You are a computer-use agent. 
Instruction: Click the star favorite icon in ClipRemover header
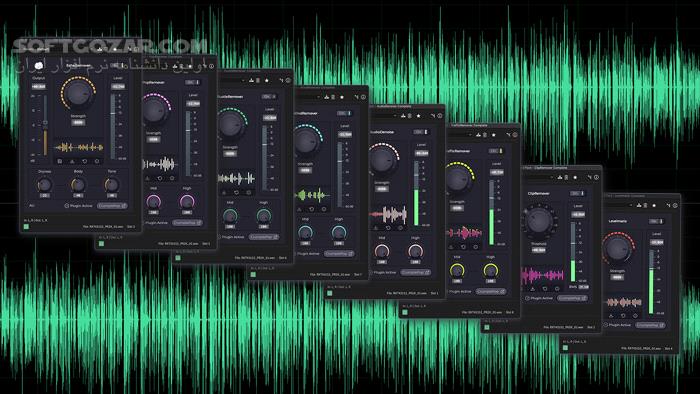[x=575, y=177]
